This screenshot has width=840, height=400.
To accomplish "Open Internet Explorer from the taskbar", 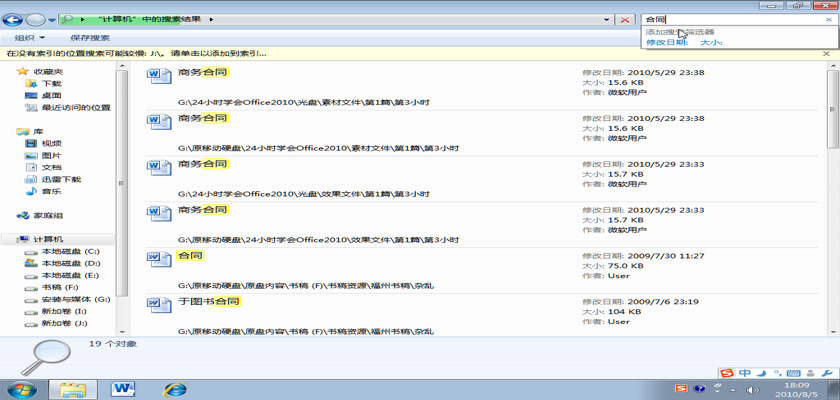I will (176, 388).
